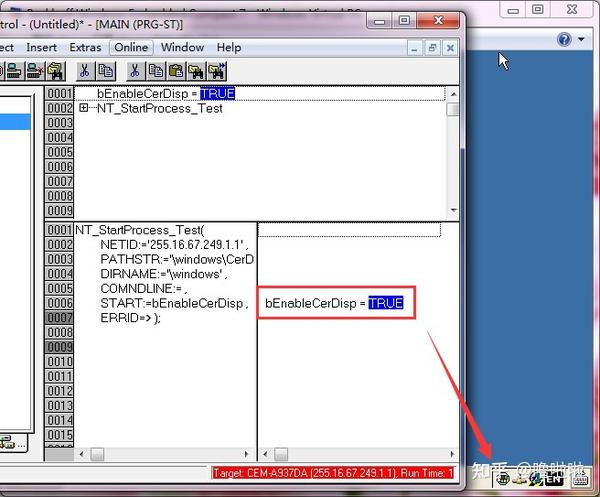Click the Paste clipboard toolbar icon
600x497 pixels.
click(176, 71)
